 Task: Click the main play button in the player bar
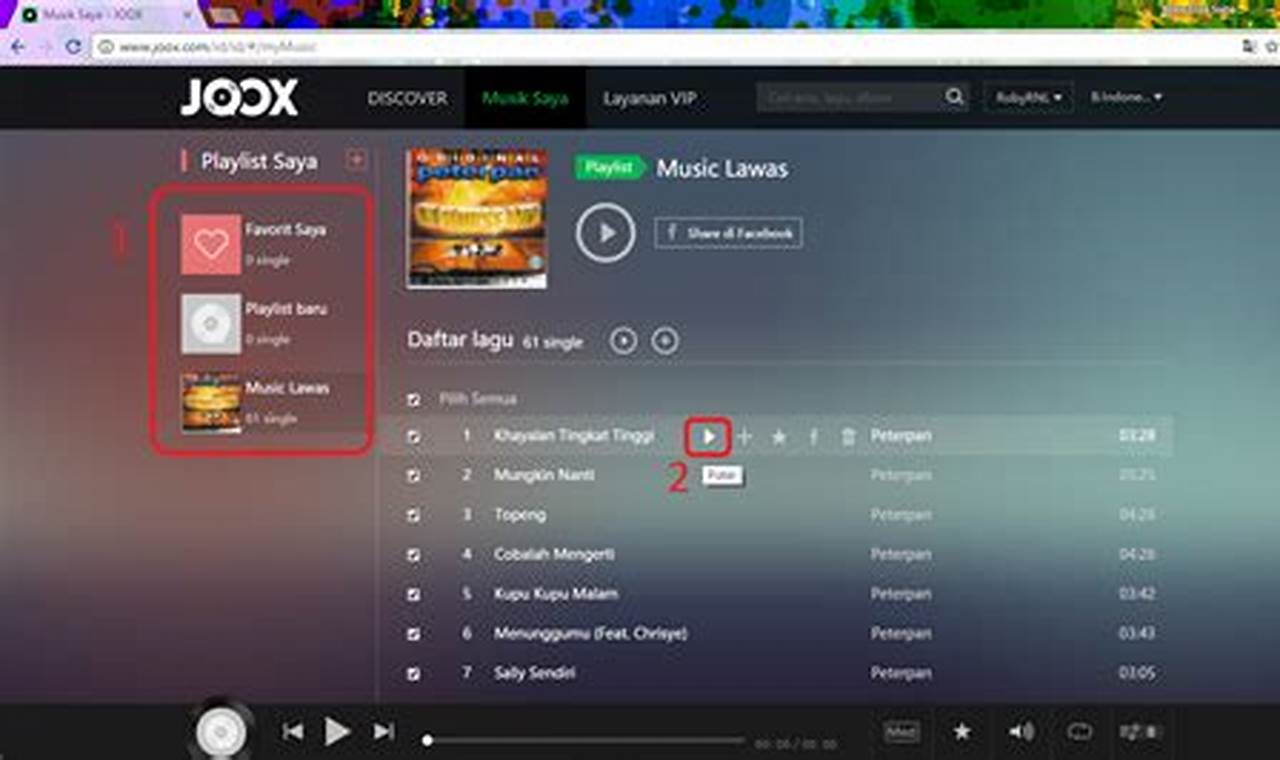(x=337, y=732)
